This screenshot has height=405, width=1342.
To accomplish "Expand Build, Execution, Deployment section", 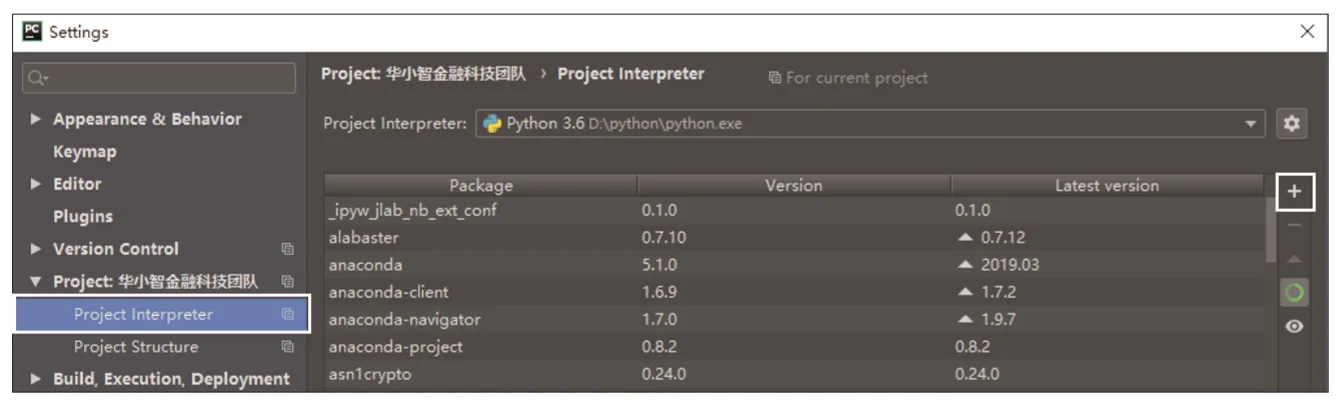I will [x=36, y=379].
